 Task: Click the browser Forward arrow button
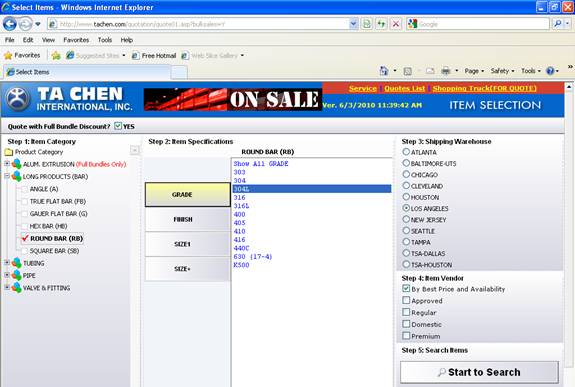click(25, 24)
